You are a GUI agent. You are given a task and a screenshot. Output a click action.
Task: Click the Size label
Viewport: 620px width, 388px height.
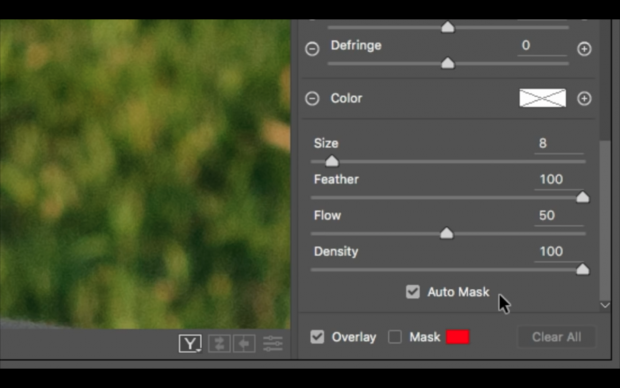[326, 143]
